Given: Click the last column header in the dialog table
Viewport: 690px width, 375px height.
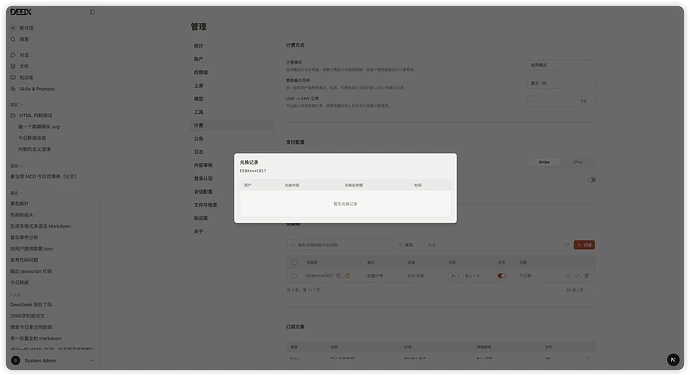Looking at the screenshot, I should (418, 185).
